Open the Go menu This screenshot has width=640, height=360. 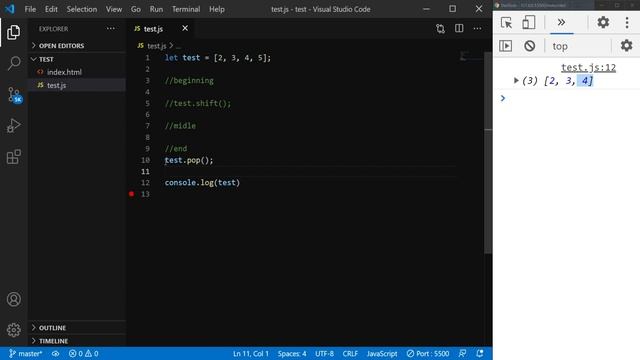pyautogui.click(x=136, y=9)
